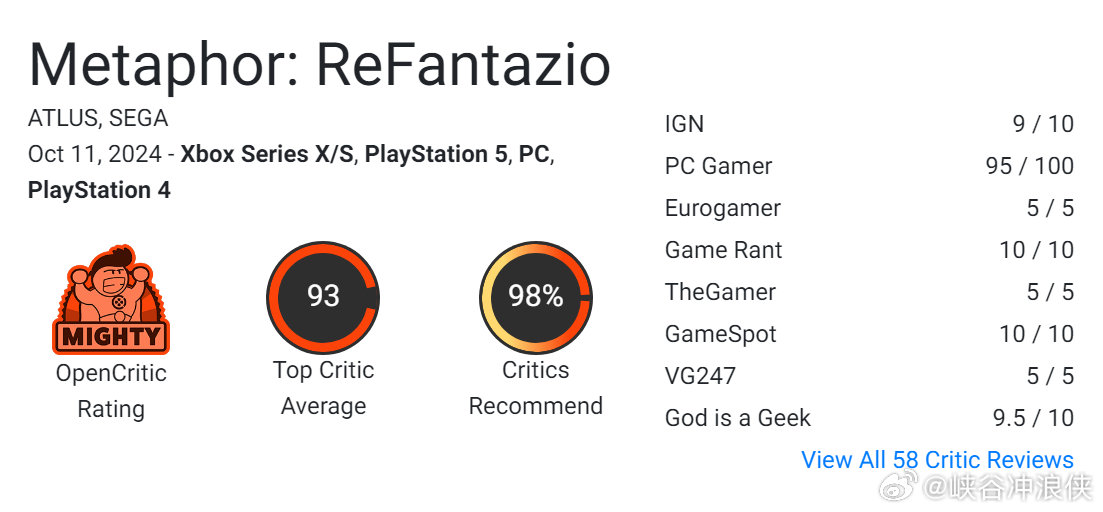Open View All 58 Critic Reviews link
This screenshot has height=512, width=1103.
pos(938,460)
